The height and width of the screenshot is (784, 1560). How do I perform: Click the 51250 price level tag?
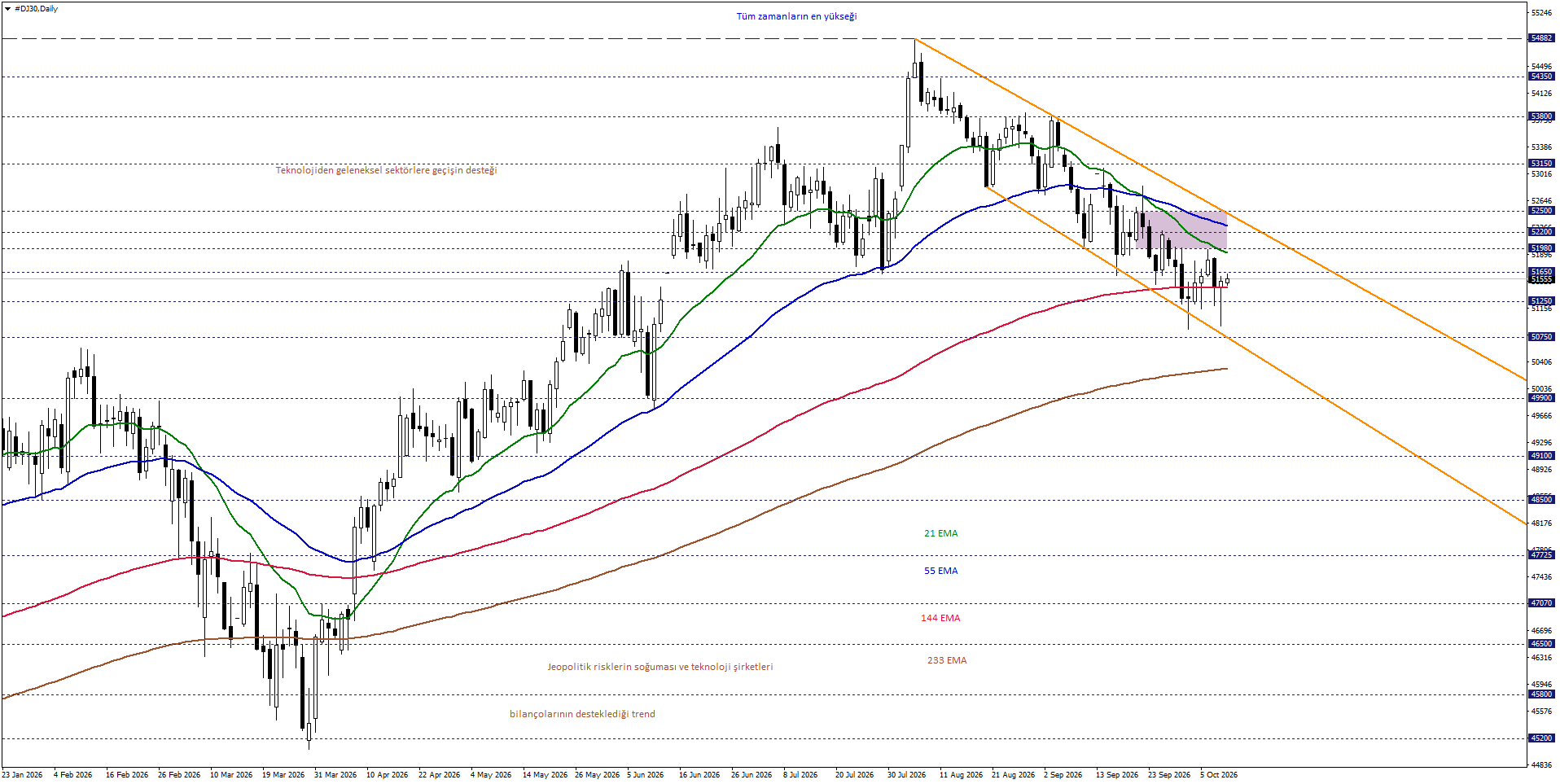[x=1541, y=301]
